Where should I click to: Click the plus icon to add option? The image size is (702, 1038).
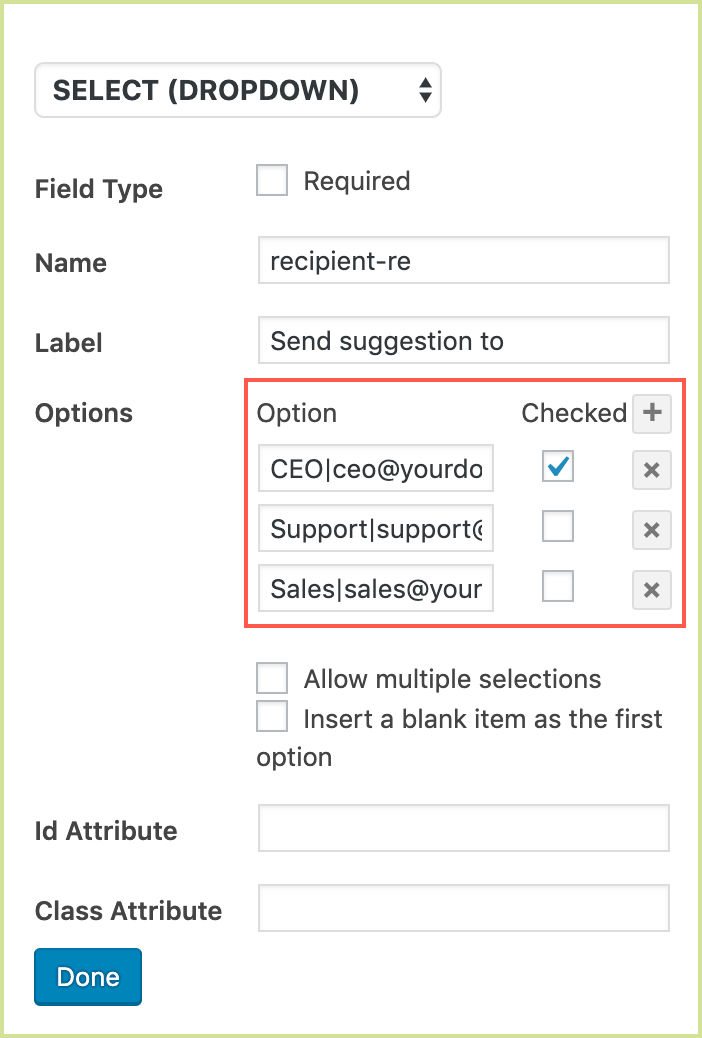[x=651, y=413]
